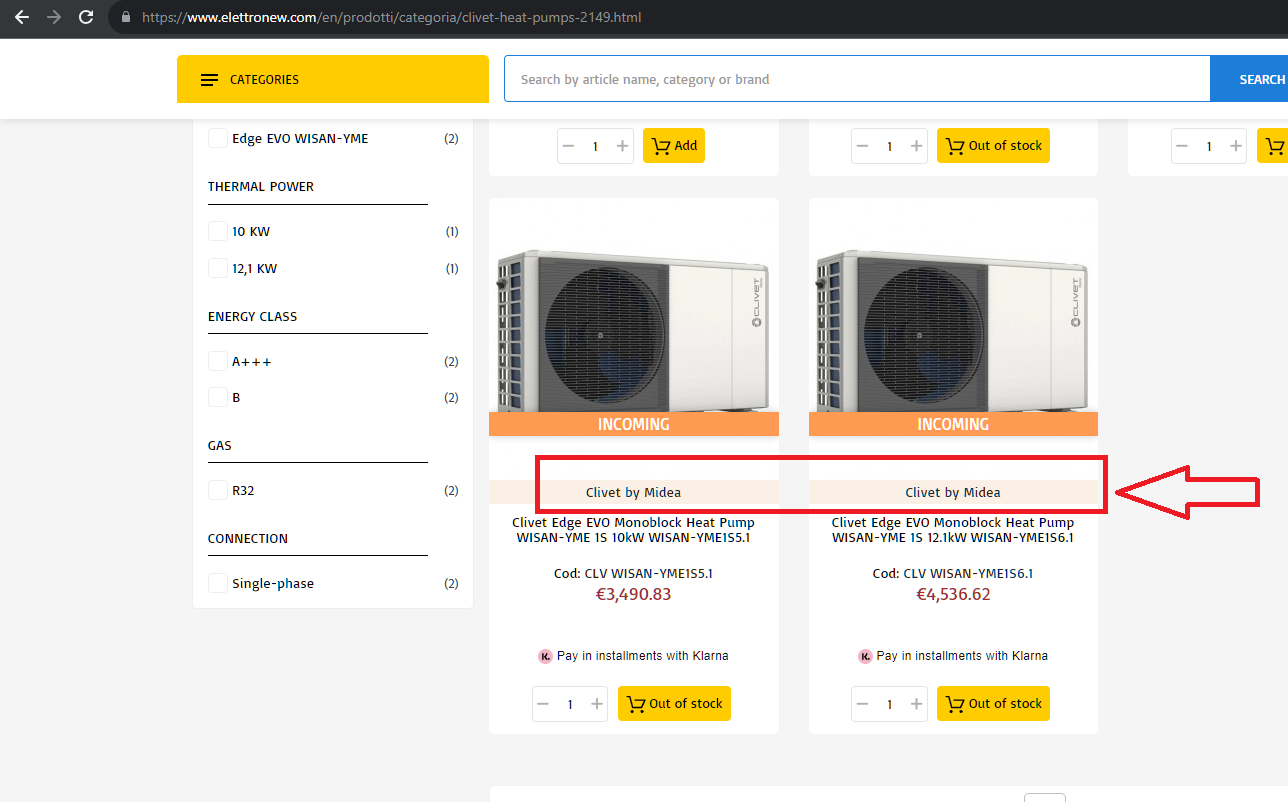This screenshot has height=802, width=1288.
Task: Click the browser forward arrow
Action: (54, 17)
